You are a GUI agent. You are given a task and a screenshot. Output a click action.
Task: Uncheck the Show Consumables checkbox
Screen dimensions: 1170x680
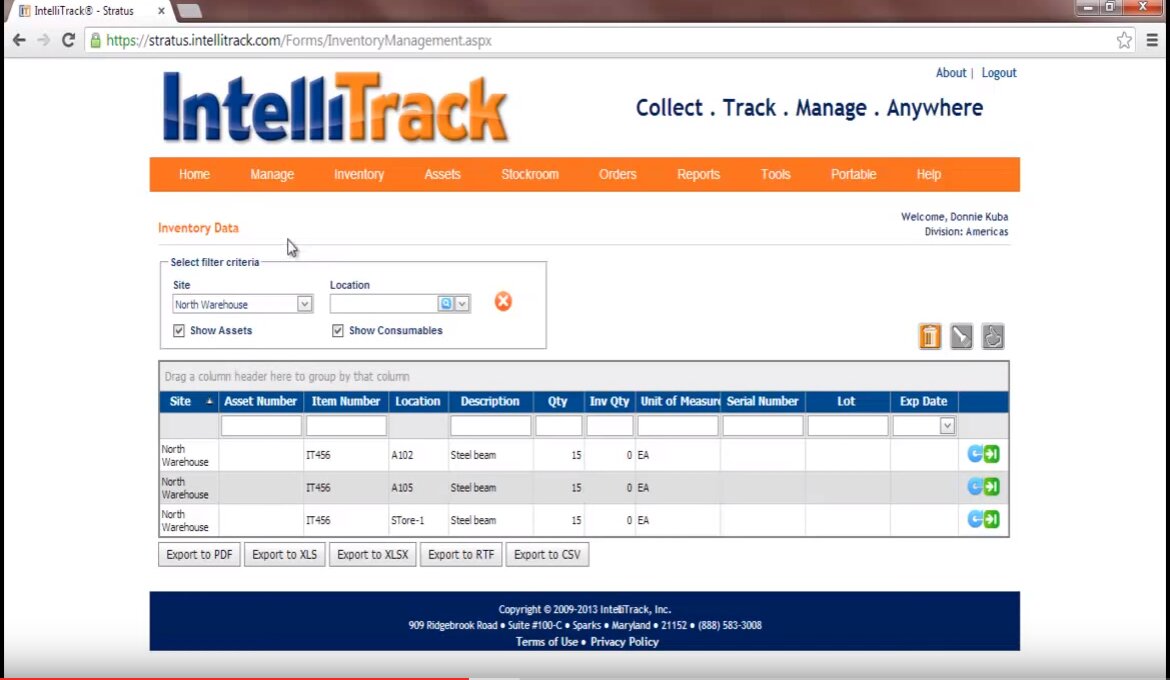338,331
